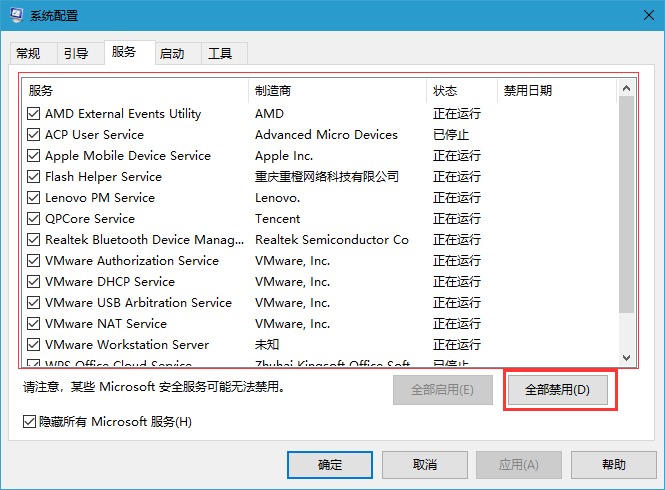Click the 全部禁用(D) button
The height and width of the screenshot is (490, 665).
(557, 390)
